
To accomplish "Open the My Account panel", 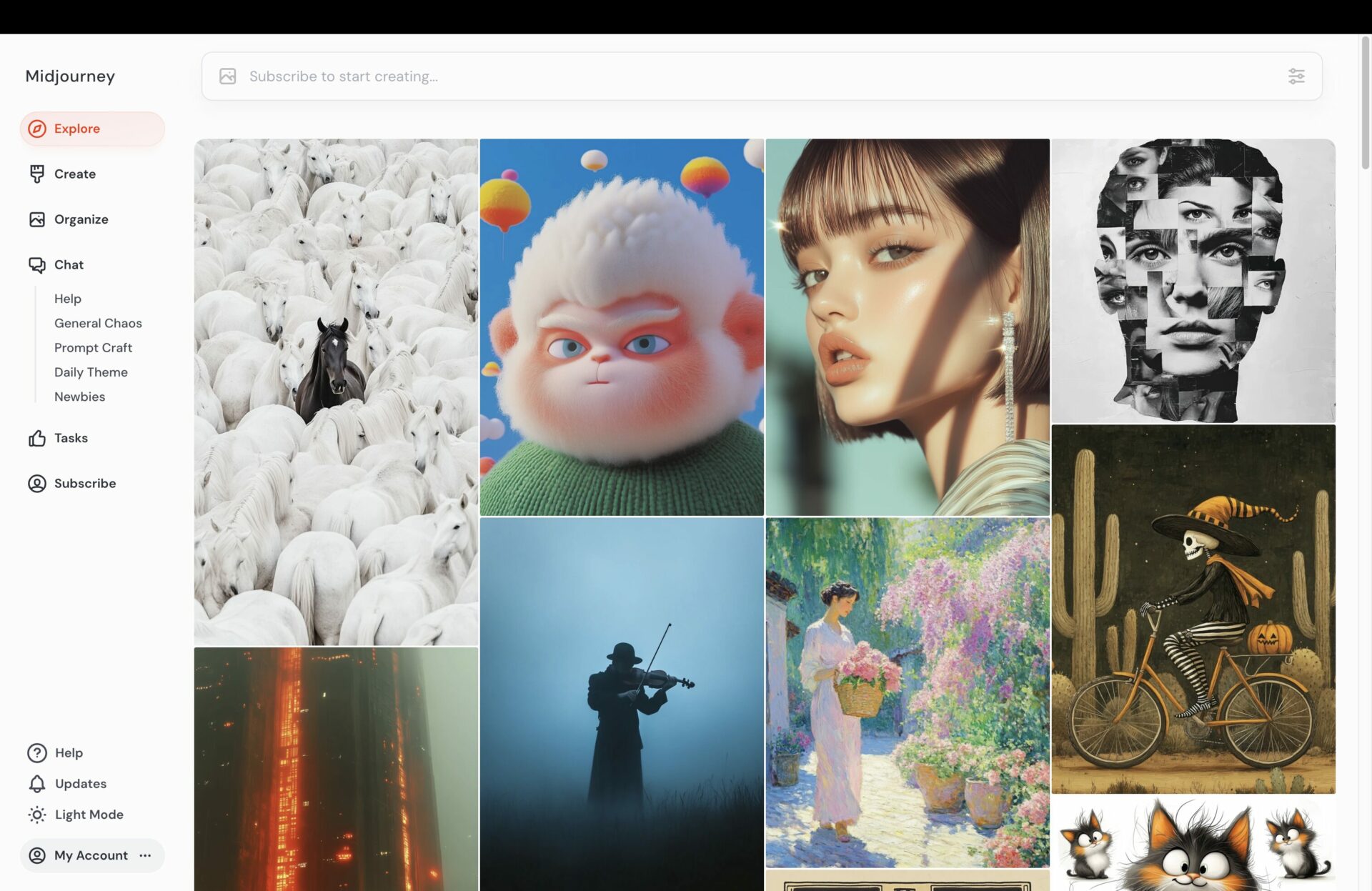I will coord(91,855).
